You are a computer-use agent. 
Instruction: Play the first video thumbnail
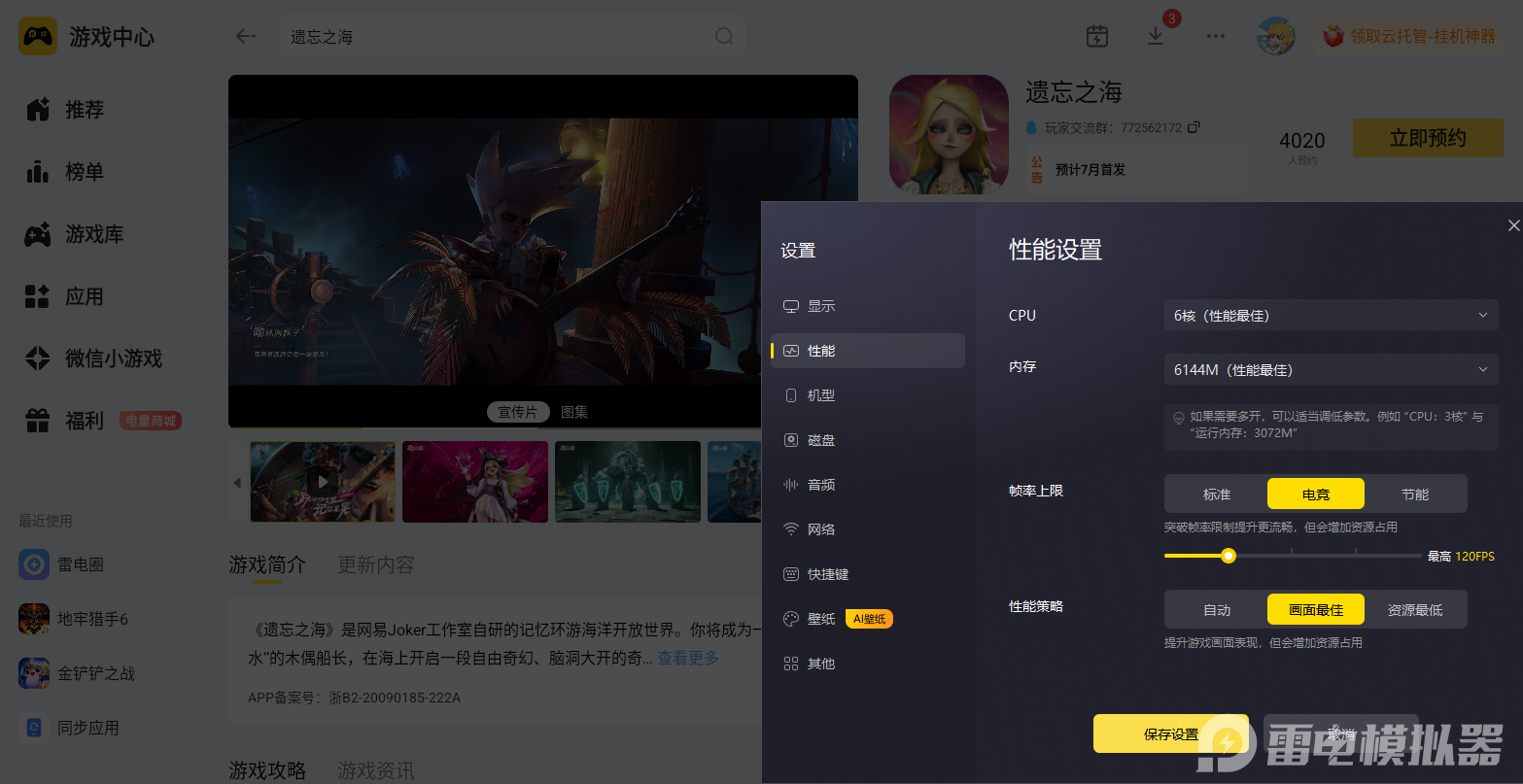(x=323, y=482)
